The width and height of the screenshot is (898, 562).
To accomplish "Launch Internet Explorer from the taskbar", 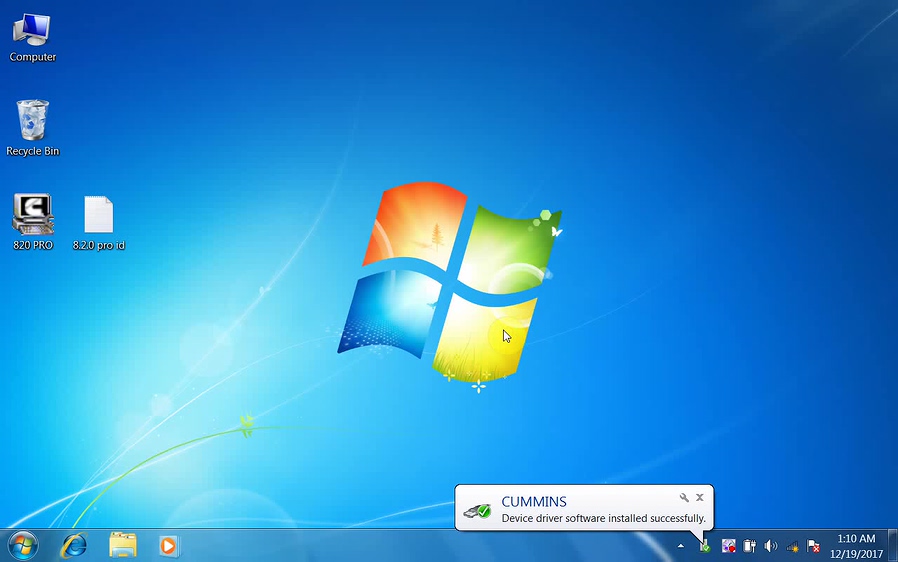I will [x=74, y=545].
